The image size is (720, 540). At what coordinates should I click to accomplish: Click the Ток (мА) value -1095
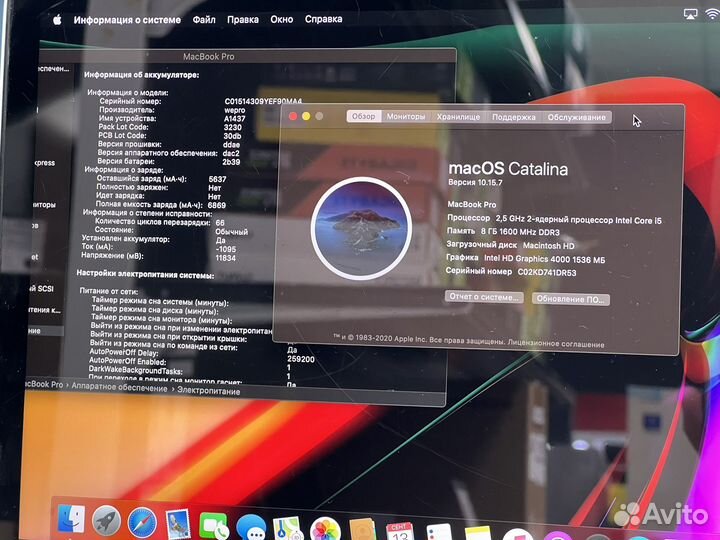click(x=225, y=249)
